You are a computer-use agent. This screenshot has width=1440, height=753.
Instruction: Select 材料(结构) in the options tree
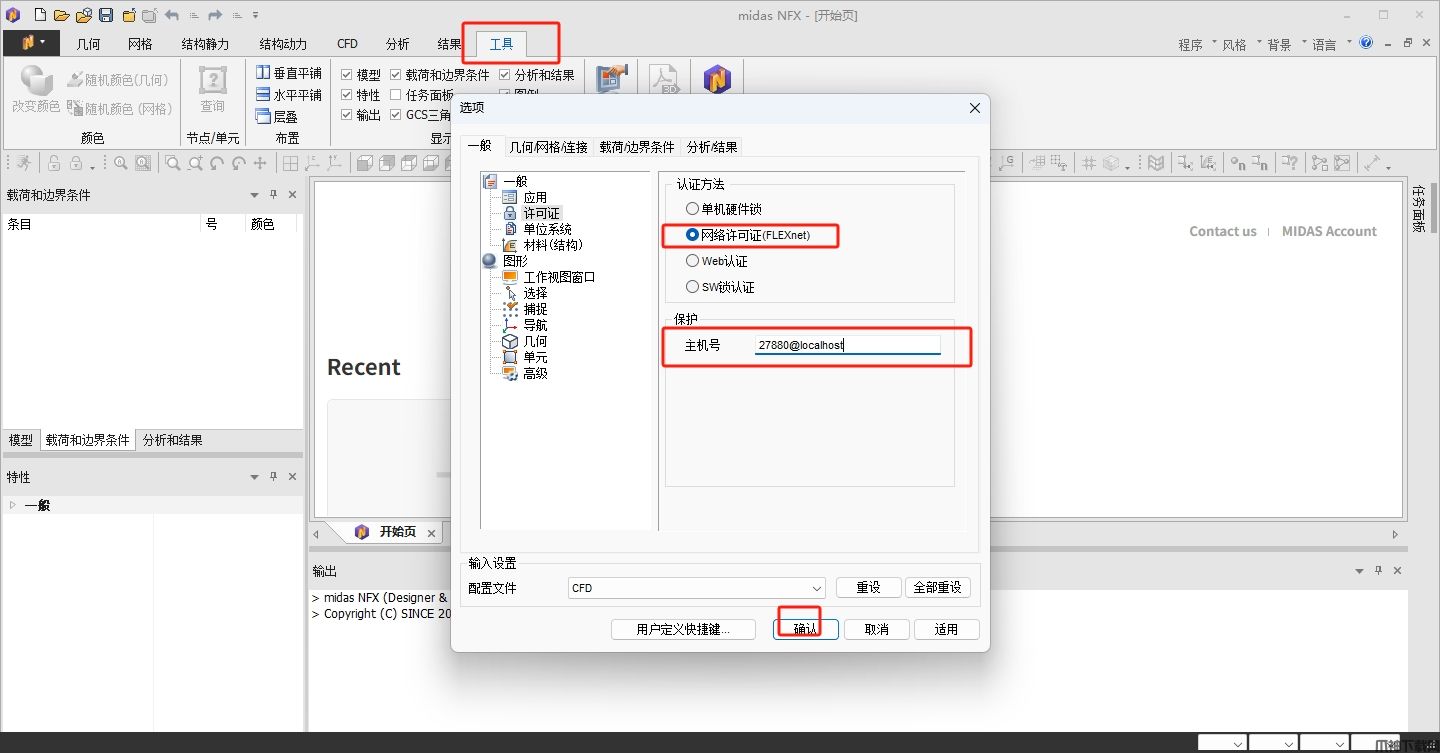(553, 245)
